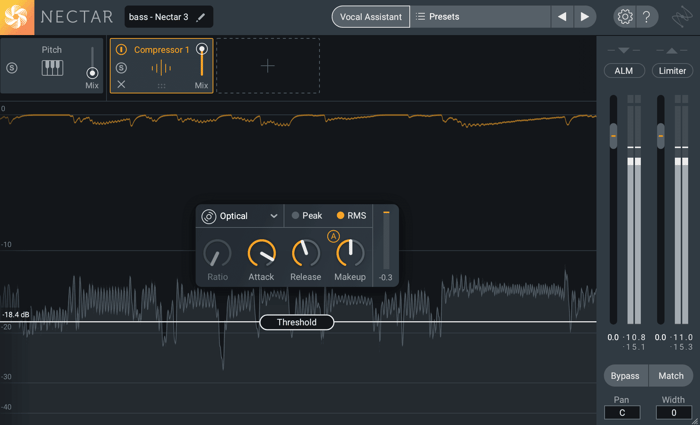Click the Width value field 0
The image size is (700, 425).
(674, 412)
